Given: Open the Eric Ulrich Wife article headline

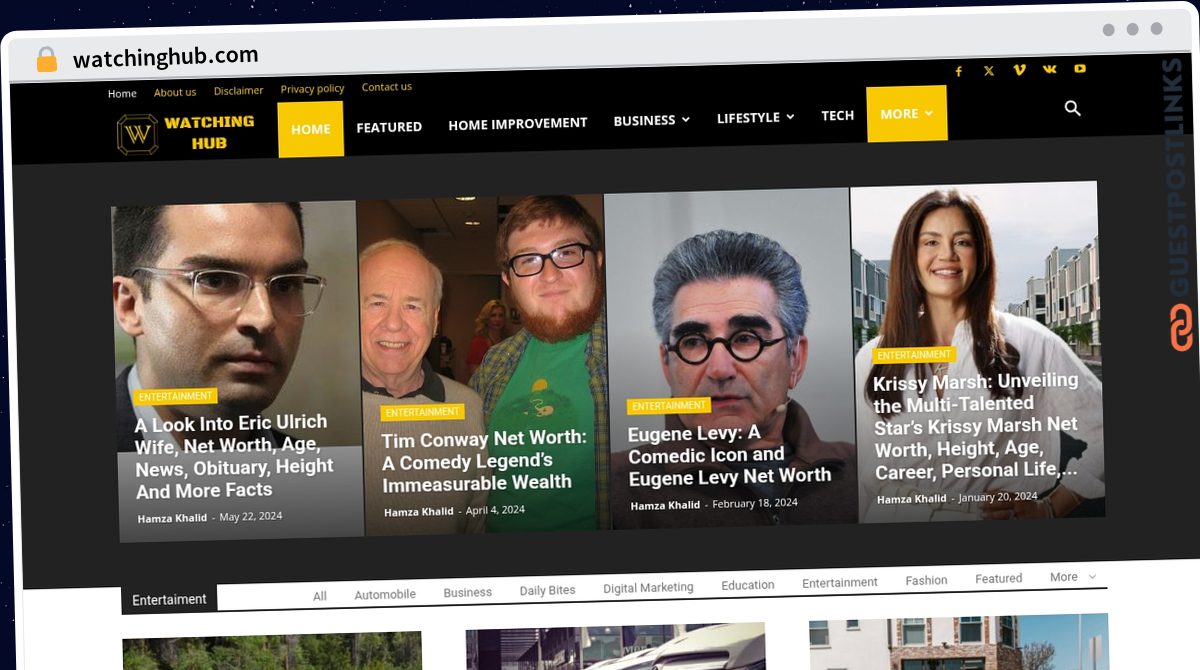Looking at the screenshot, I should tap(234, 456).
